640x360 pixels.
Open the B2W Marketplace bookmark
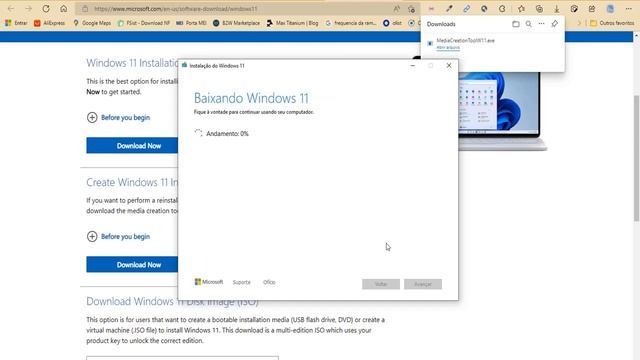(236, 23)
